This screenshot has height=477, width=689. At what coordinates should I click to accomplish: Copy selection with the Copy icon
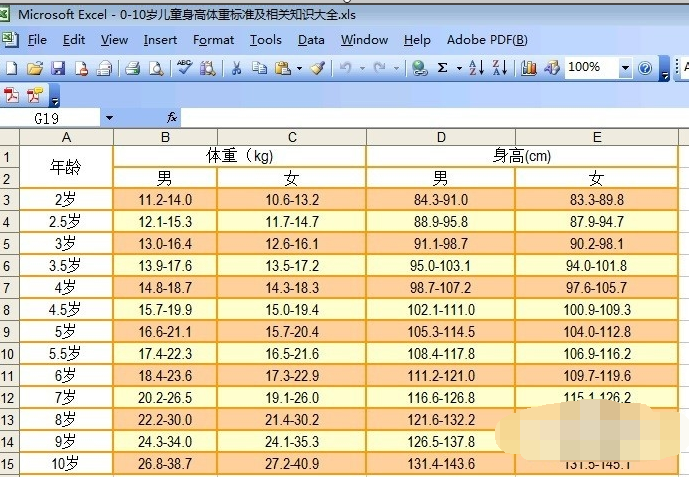[259, 68]
